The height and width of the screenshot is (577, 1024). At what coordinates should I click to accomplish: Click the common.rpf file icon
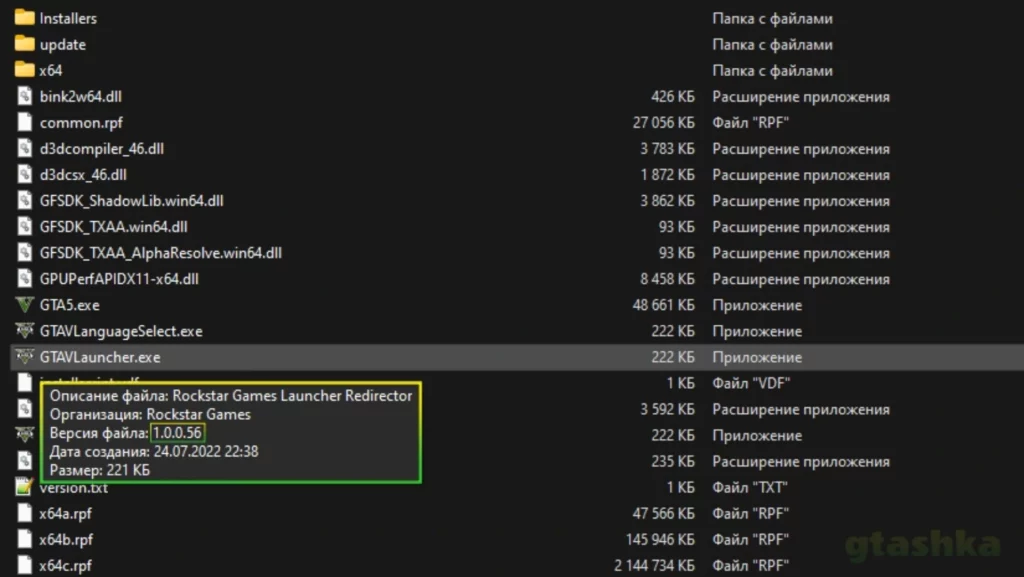(x=24, y=122)
